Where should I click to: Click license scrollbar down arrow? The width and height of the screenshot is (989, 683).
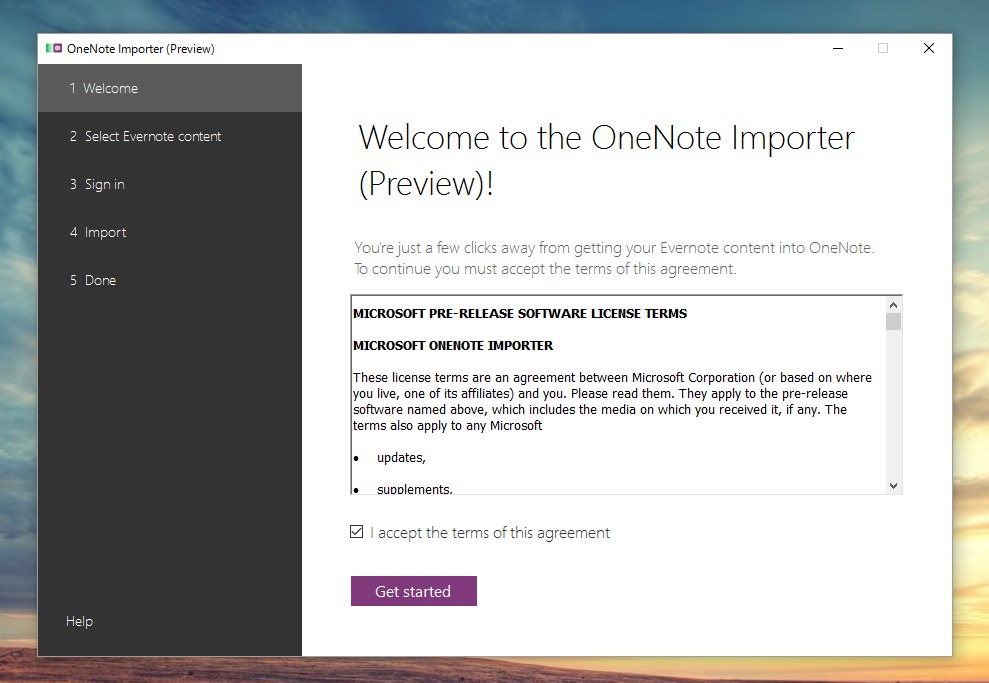point(893,486)
